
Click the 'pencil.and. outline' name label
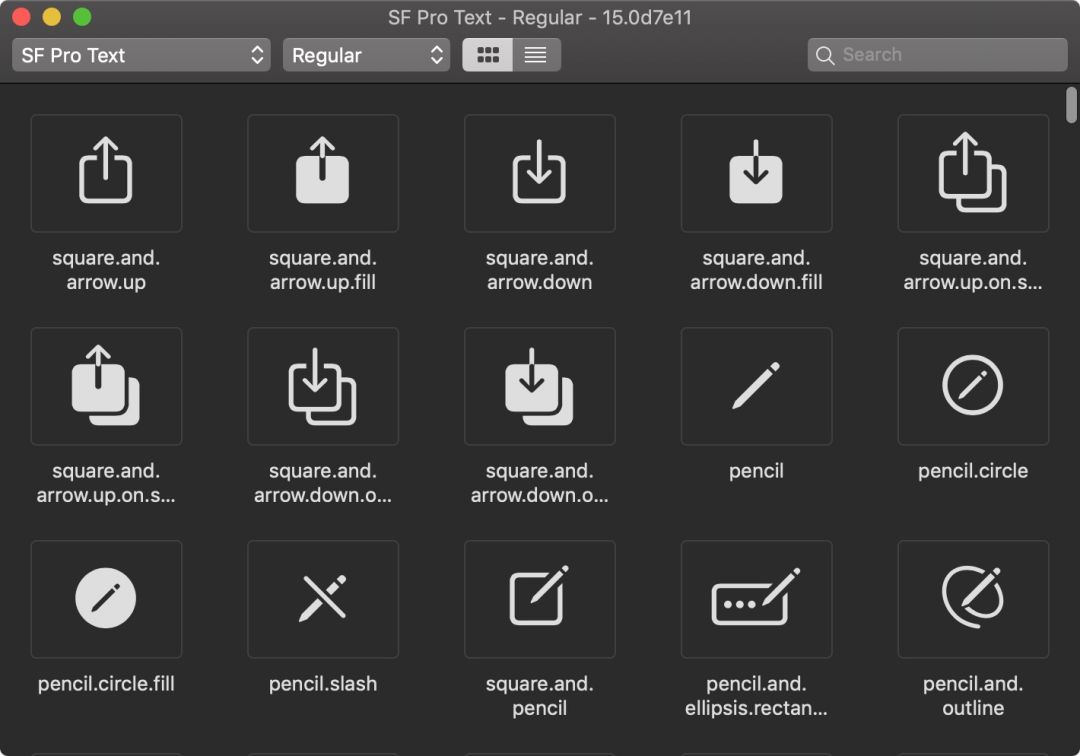973,695
